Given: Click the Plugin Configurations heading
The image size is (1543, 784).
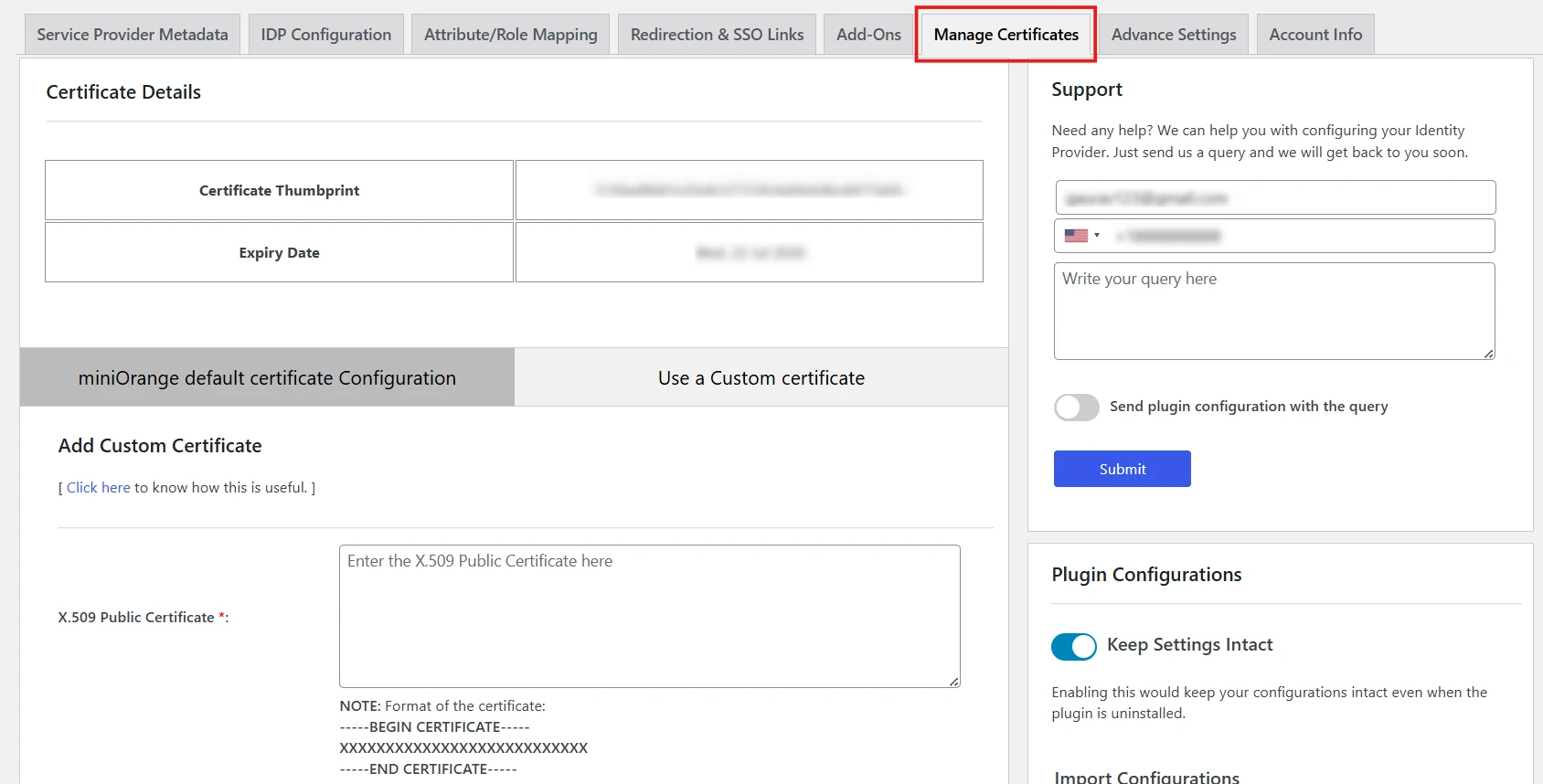Looking at the screenshot, I should click(x=1146, y=575).
